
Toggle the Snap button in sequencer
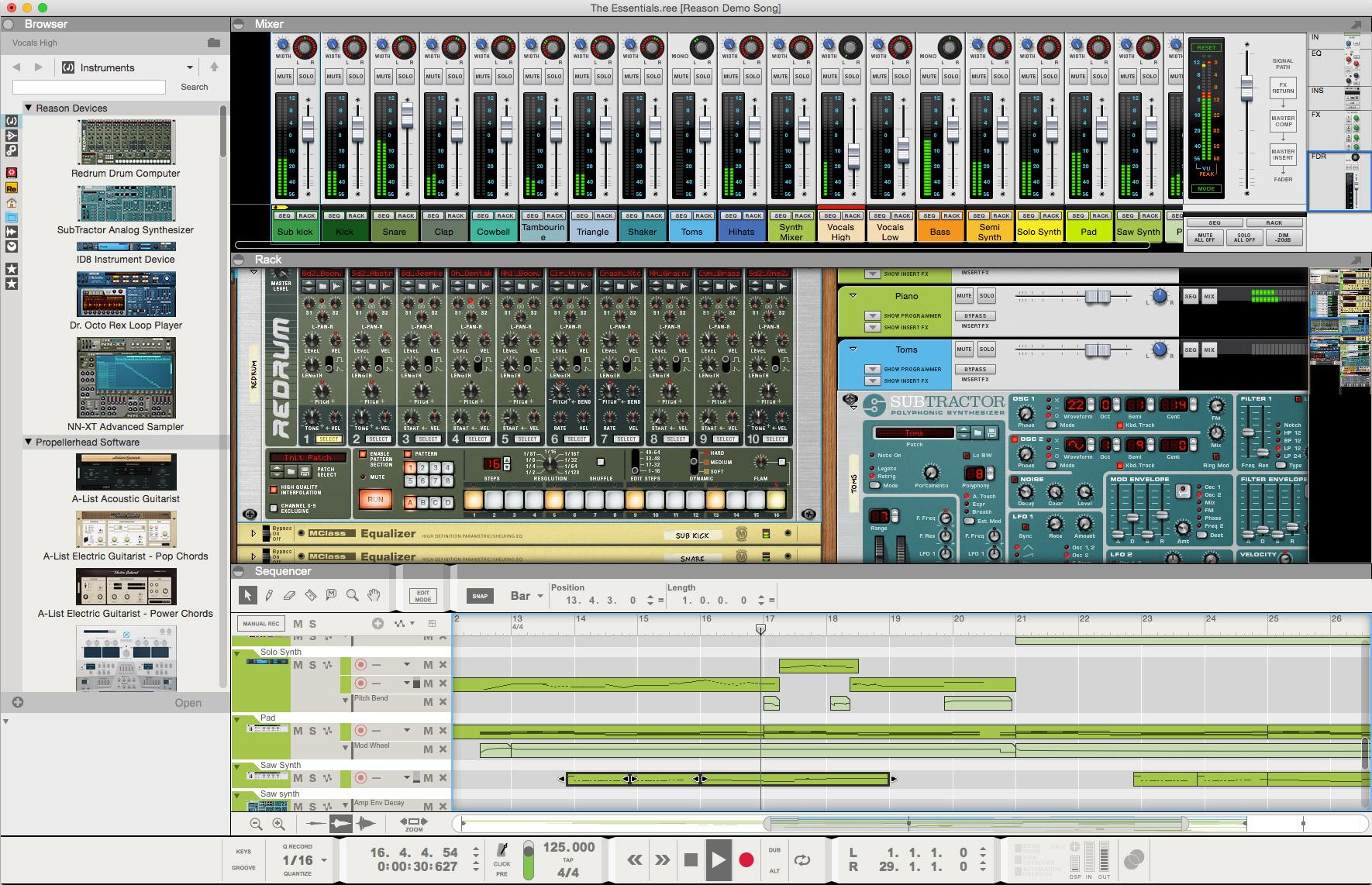(x=480, y=596)
